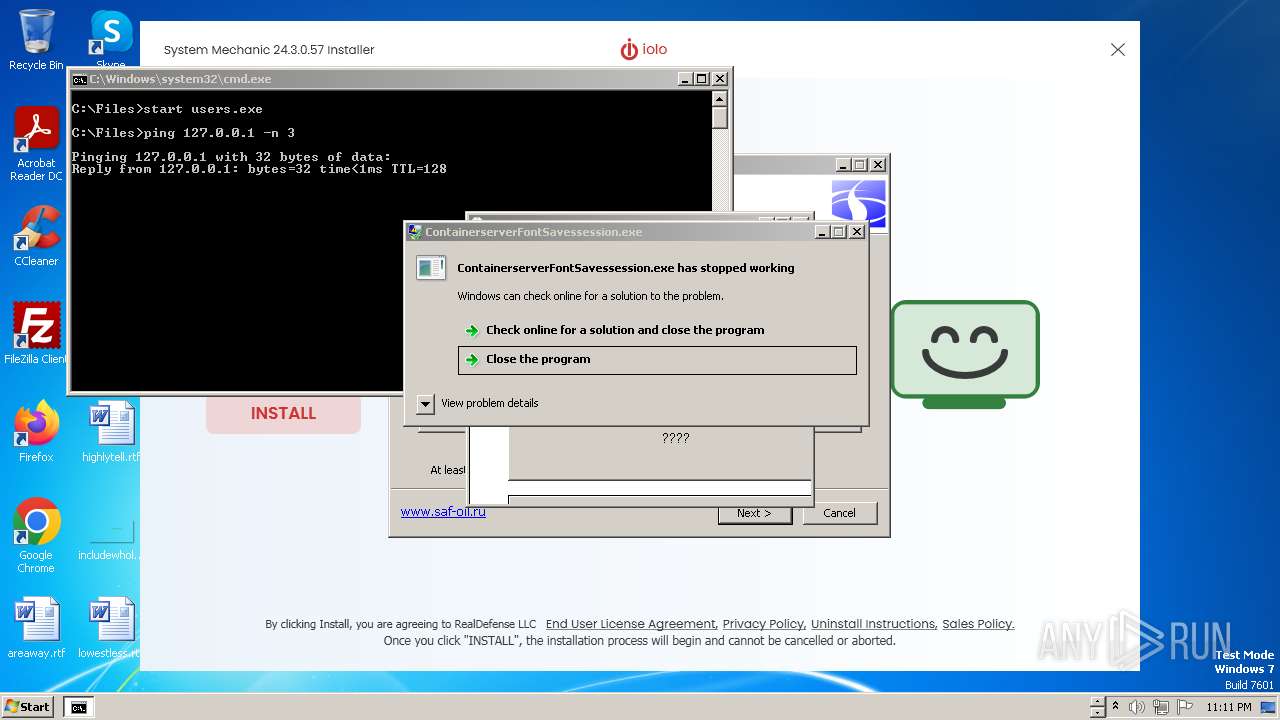Click 'Windows can check online' message text
The image size is (1280, 720).
tap(590, 296)
